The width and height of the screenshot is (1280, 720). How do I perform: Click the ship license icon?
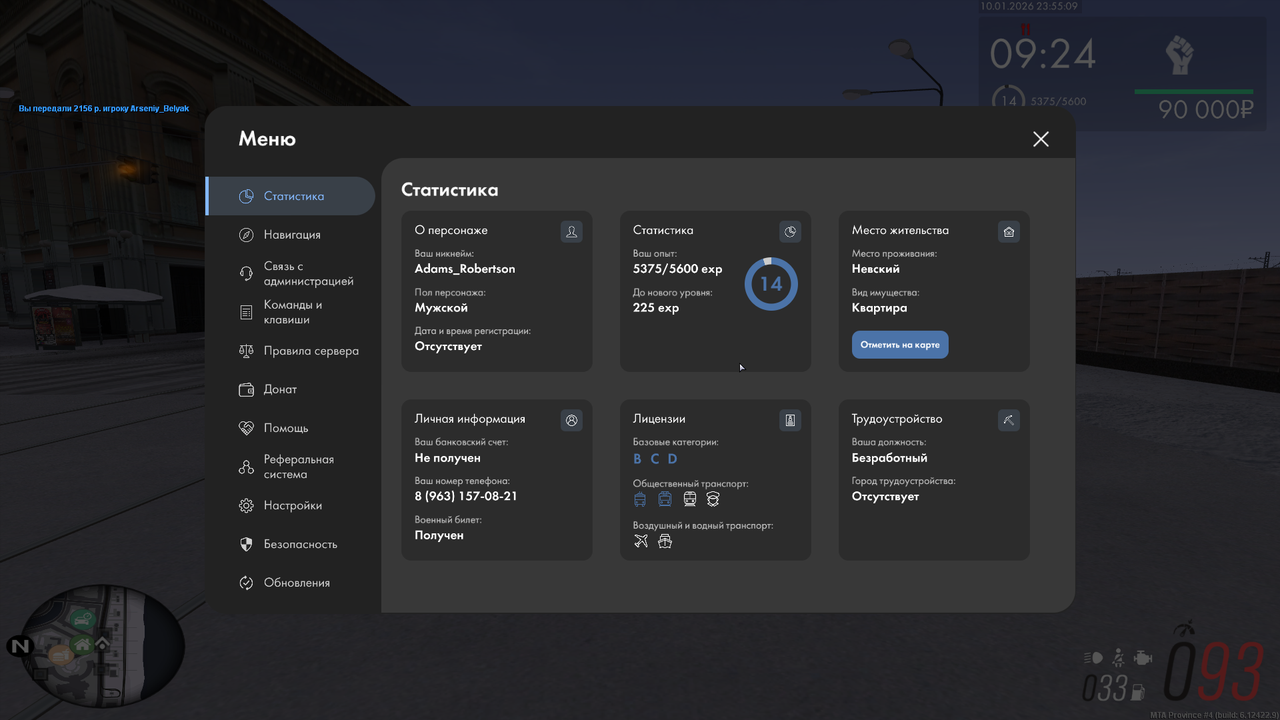(x=665, y=541)
